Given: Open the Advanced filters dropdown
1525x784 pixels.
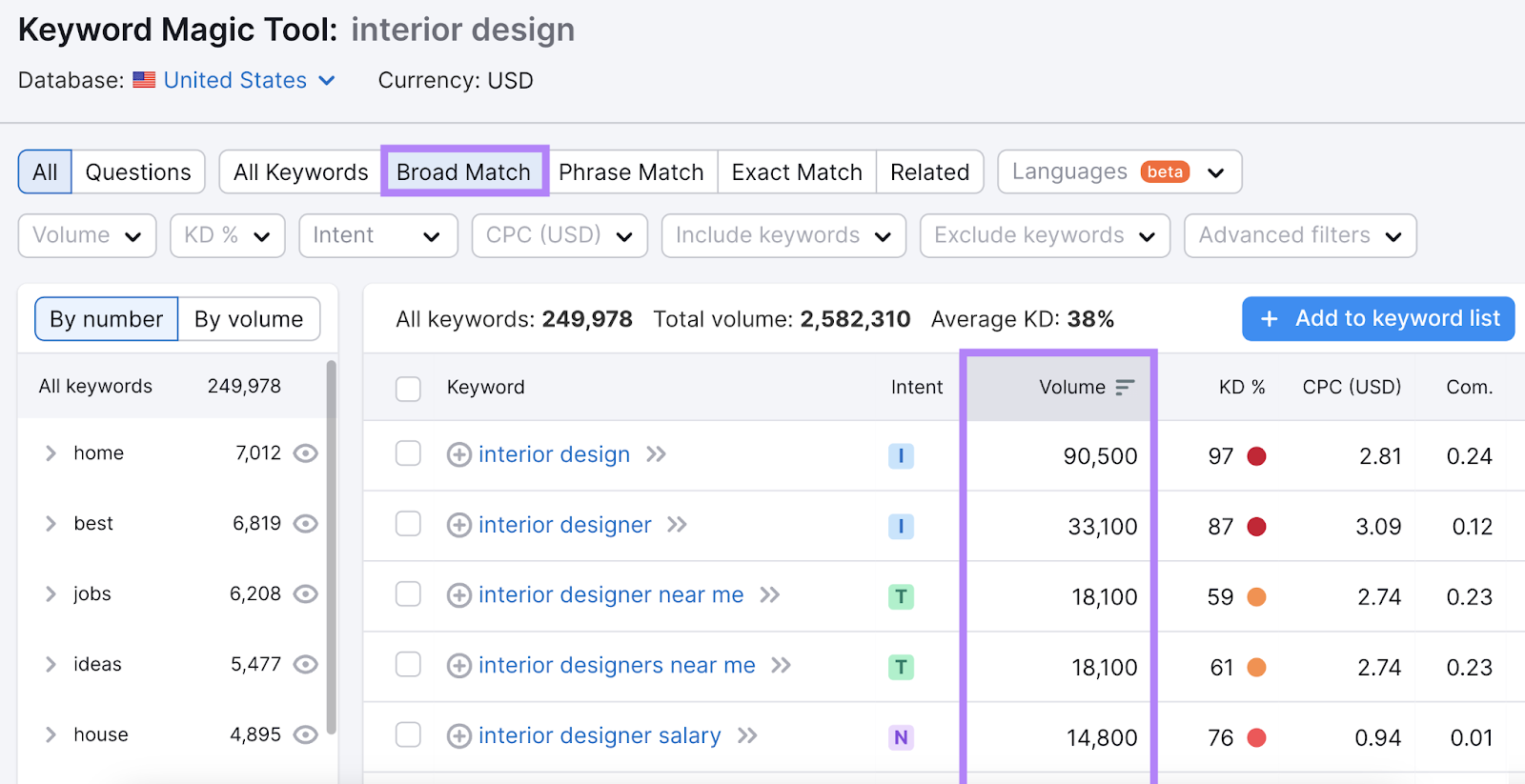Looking at the screenshot, I should click(x=1299, y=235).
